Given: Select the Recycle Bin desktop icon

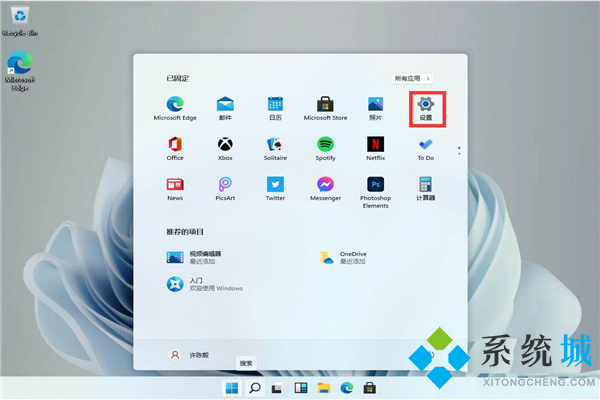Looking at the screenshot, I should pos(20,22).
